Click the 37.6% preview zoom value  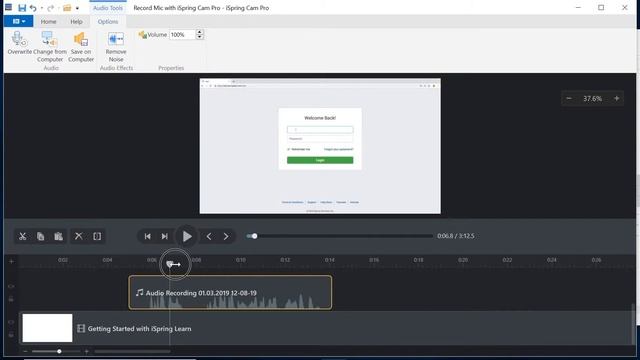click(593, 98)
